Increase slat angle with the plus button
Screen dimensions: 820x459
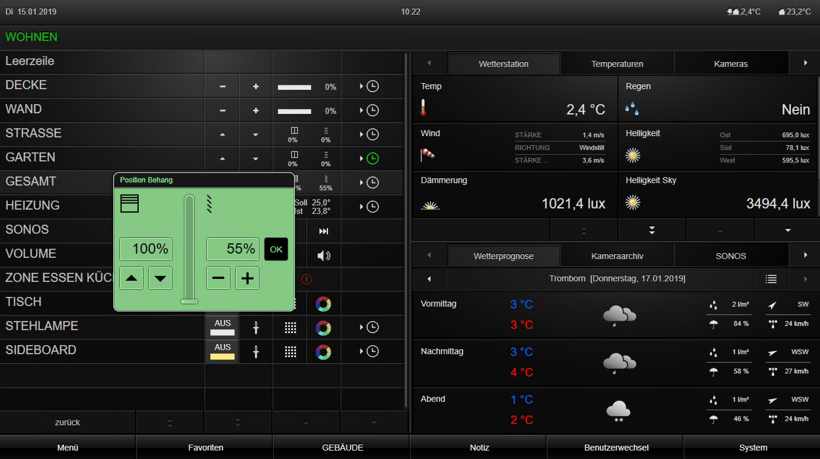[x=247, y=279]
